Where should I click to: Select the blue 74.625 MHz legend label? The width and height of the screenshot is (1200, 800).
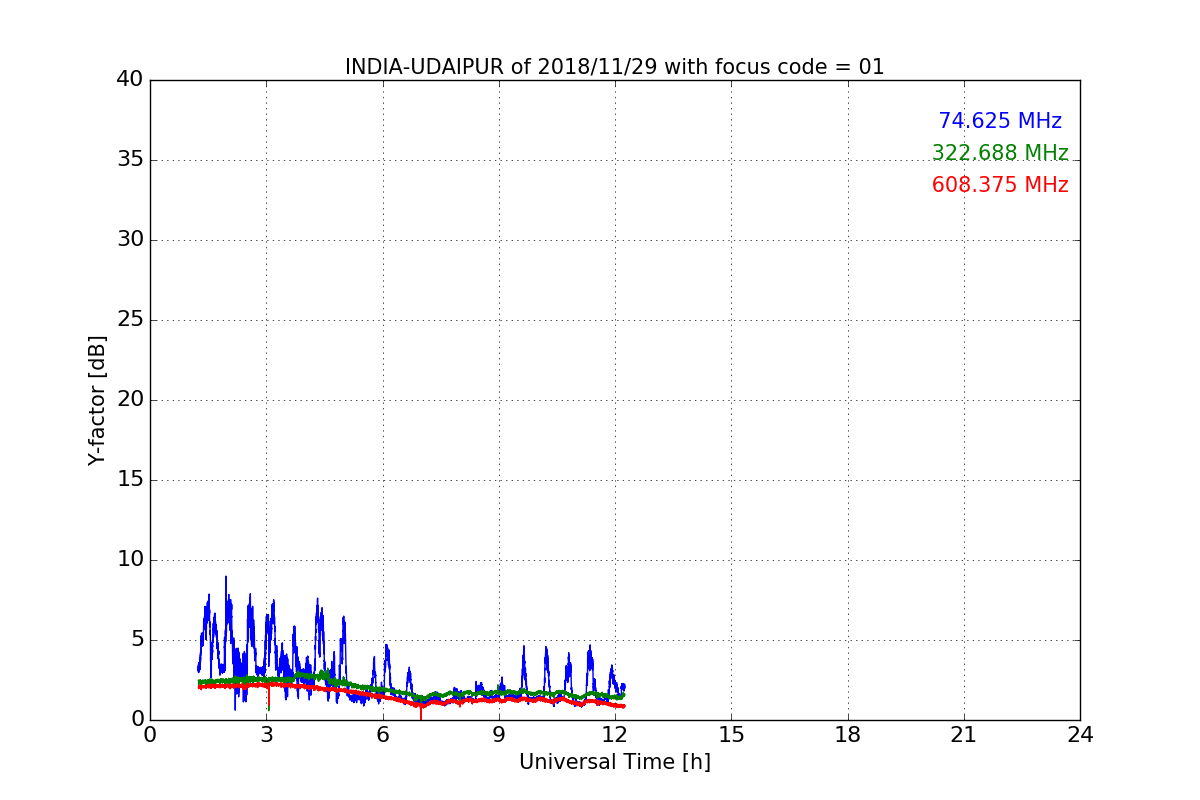[1000, 121]
